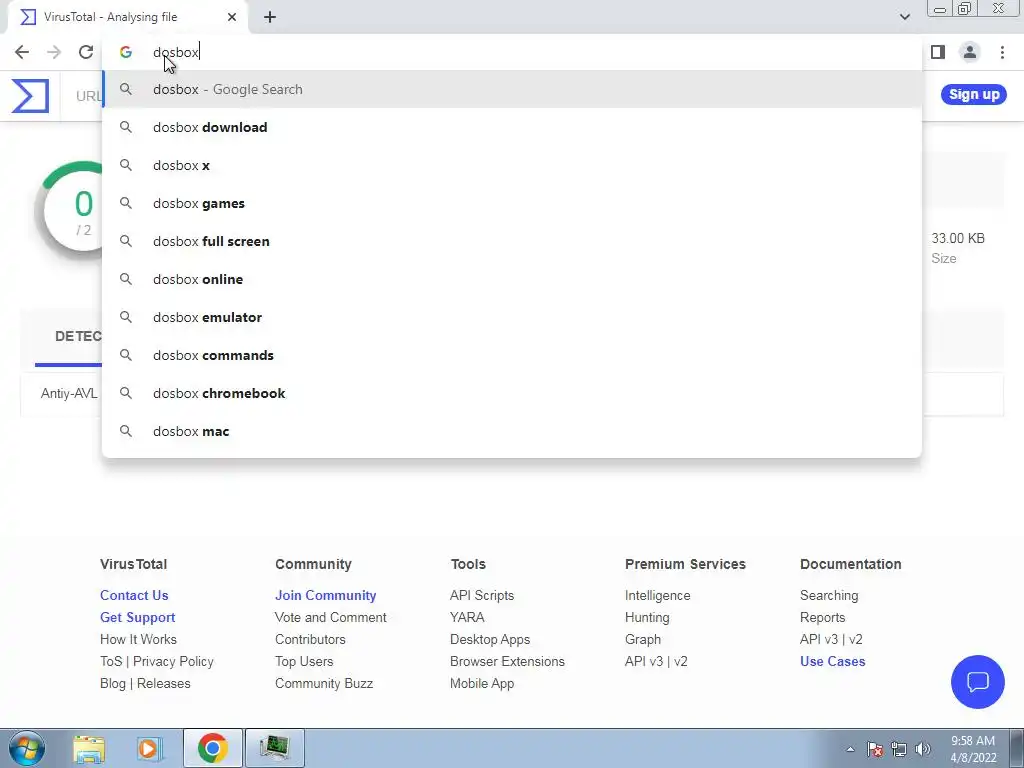This screenshot has height=768, width=1024.
Task: Open the Contributors link
Action: (x=310, y=639)
